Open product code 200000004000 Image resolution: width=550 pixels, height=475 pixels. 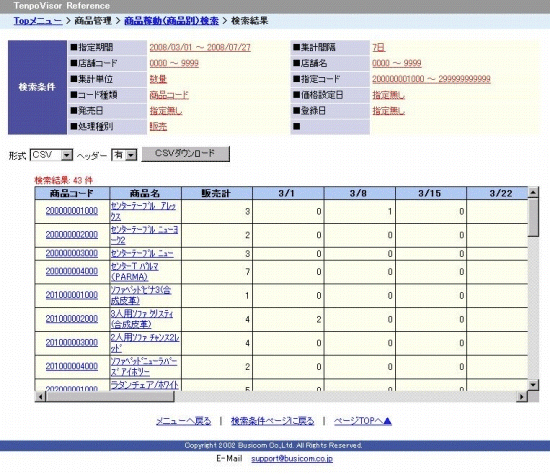[x=72, y=271]
